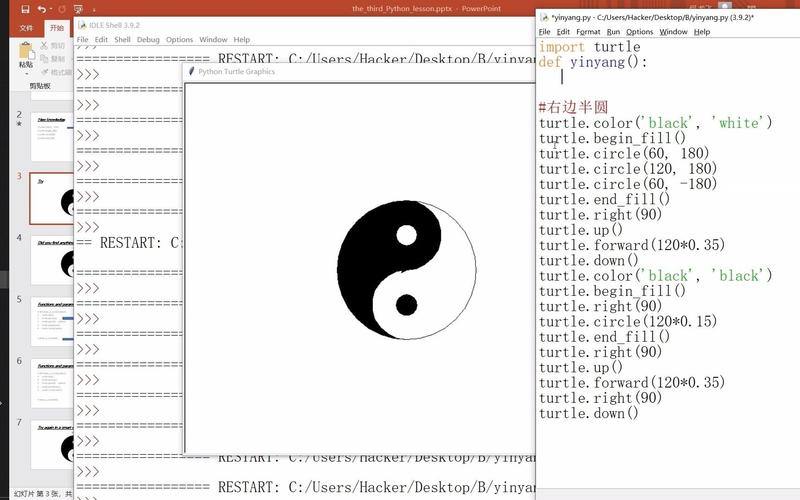Open the Customize Quick Access Toolbar dropdown
Image resolution: width=800 pixels, height=500 pixels.
tap(94, 10)
